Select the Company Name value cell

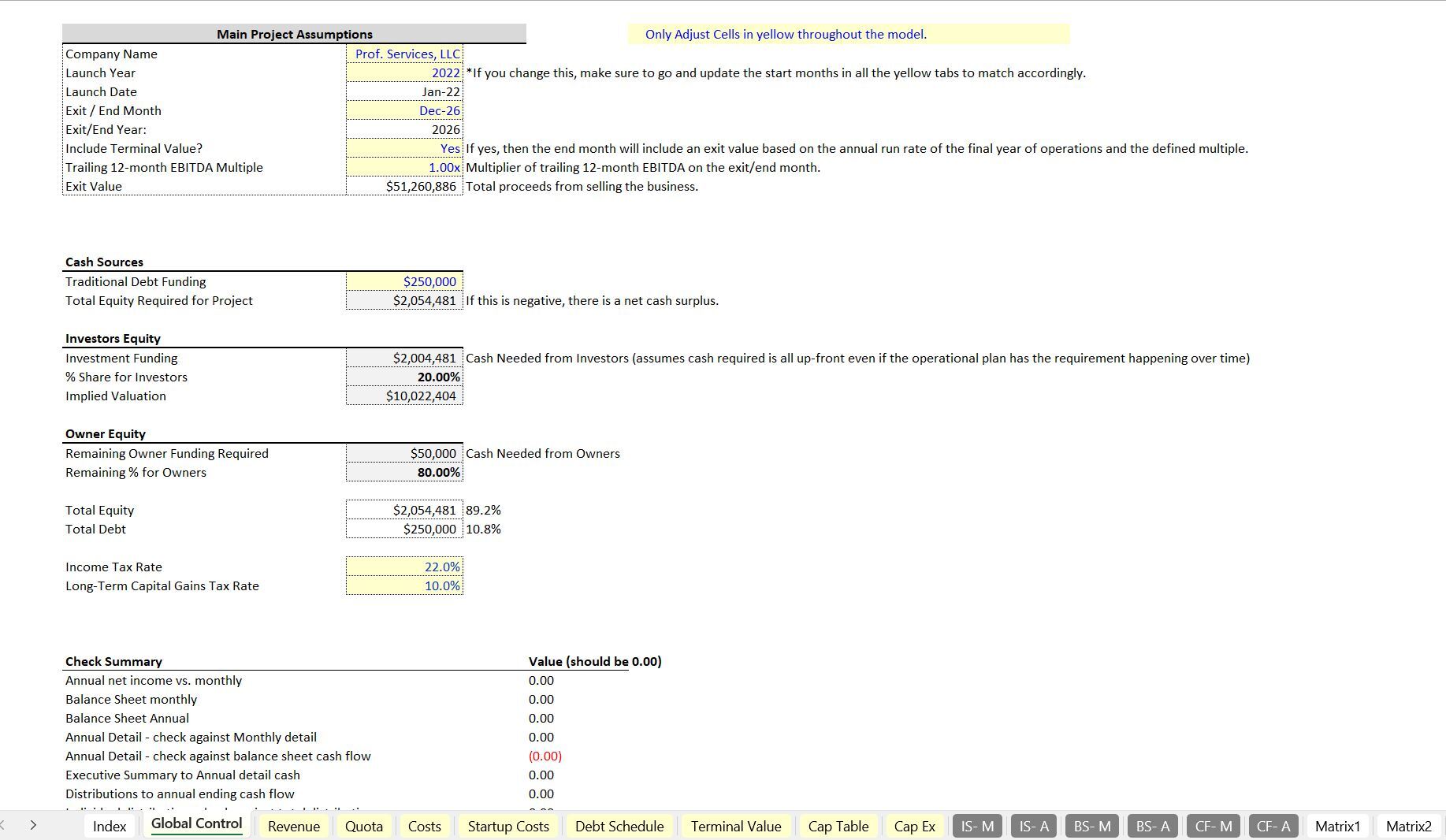point(404,54)
